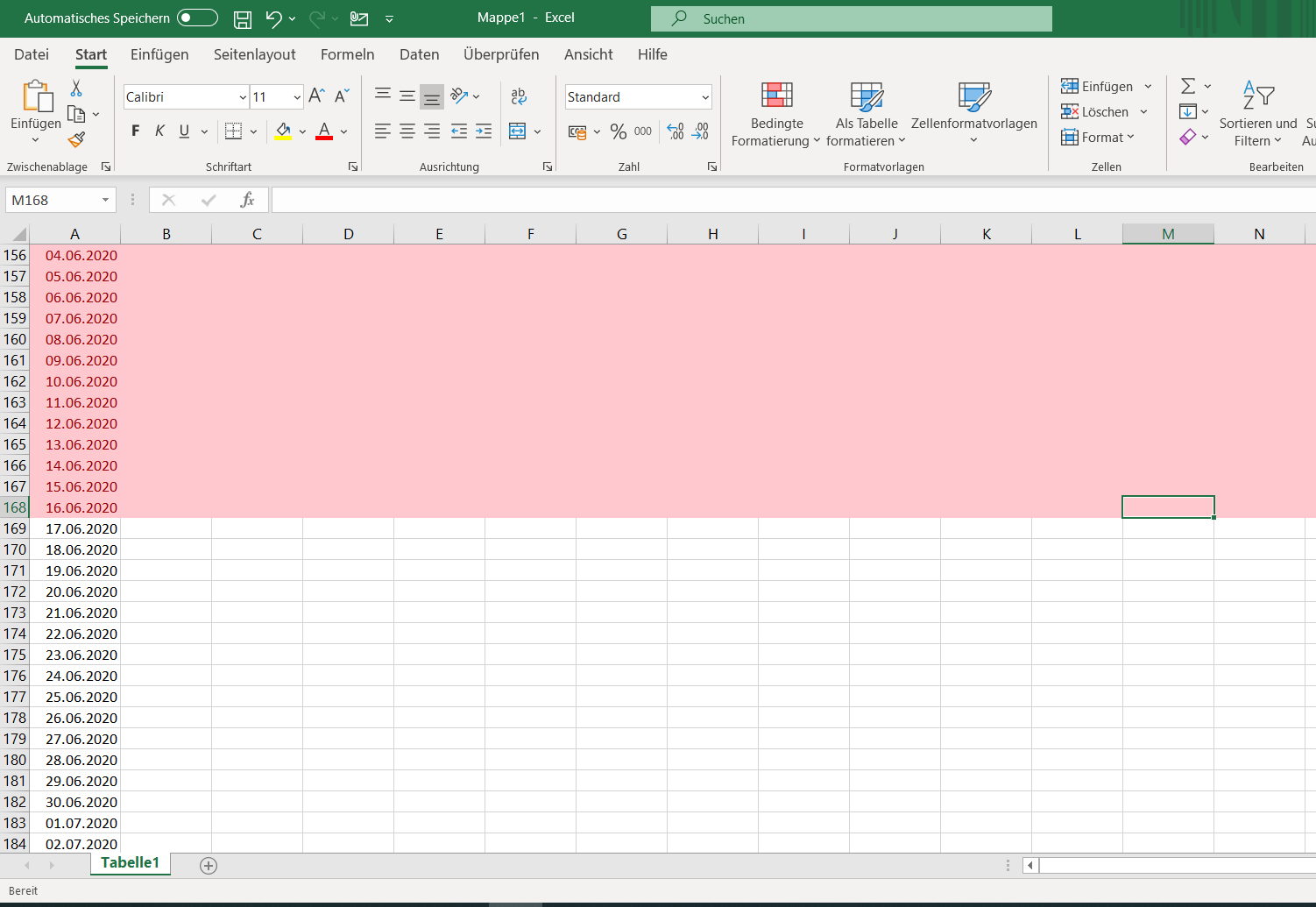Viewport: 1316px width, 907px height.
Task: Toggle left align text
Action: pos(383,131)
